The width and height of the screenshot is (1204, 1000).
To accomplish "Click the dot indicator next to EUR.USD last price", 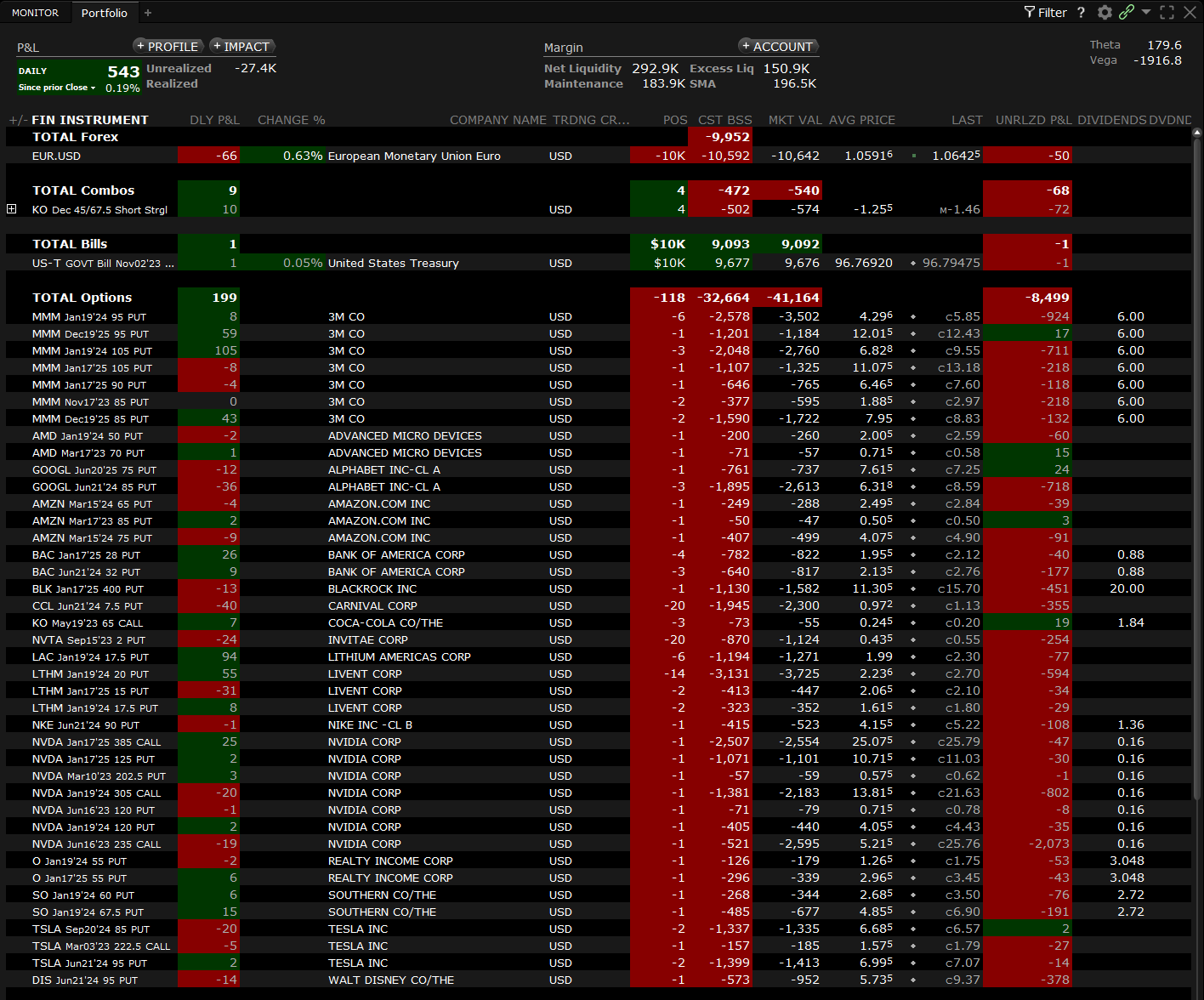I will point(914,156).
